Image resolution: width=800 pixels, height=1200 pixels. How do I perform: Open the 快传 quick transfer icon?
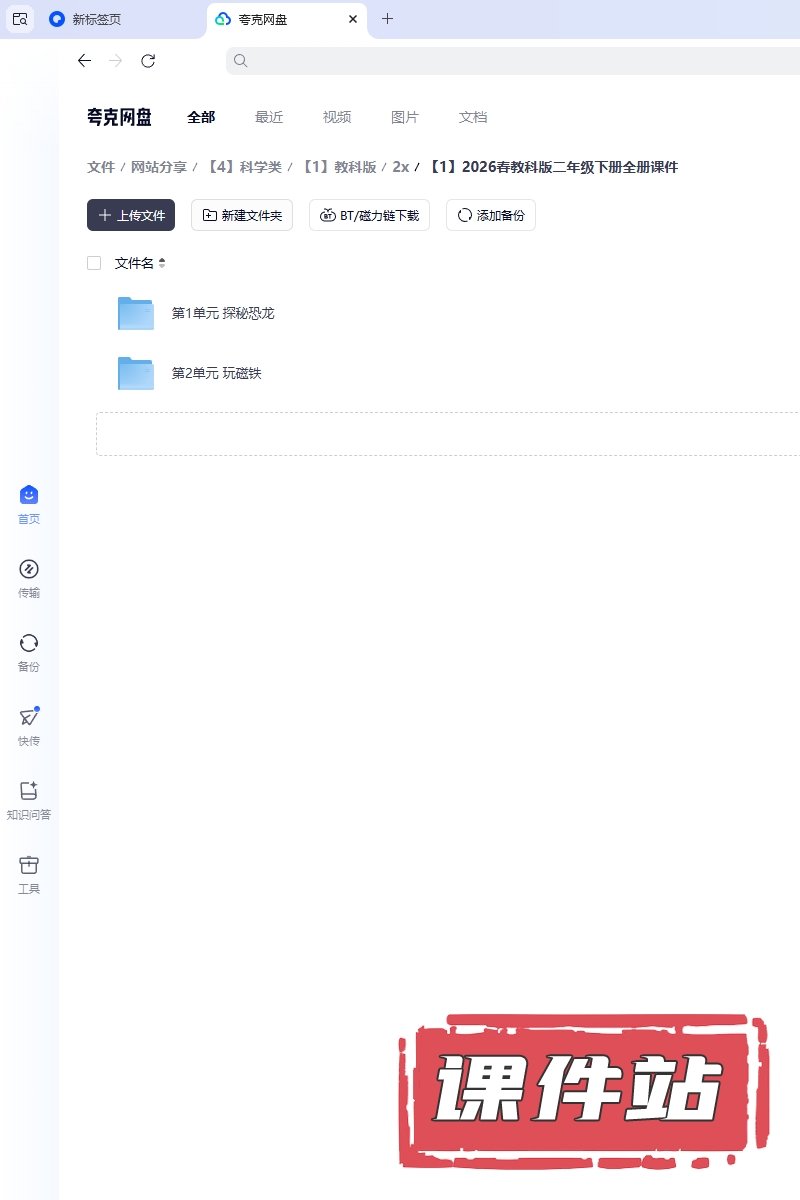pos(29,718)
